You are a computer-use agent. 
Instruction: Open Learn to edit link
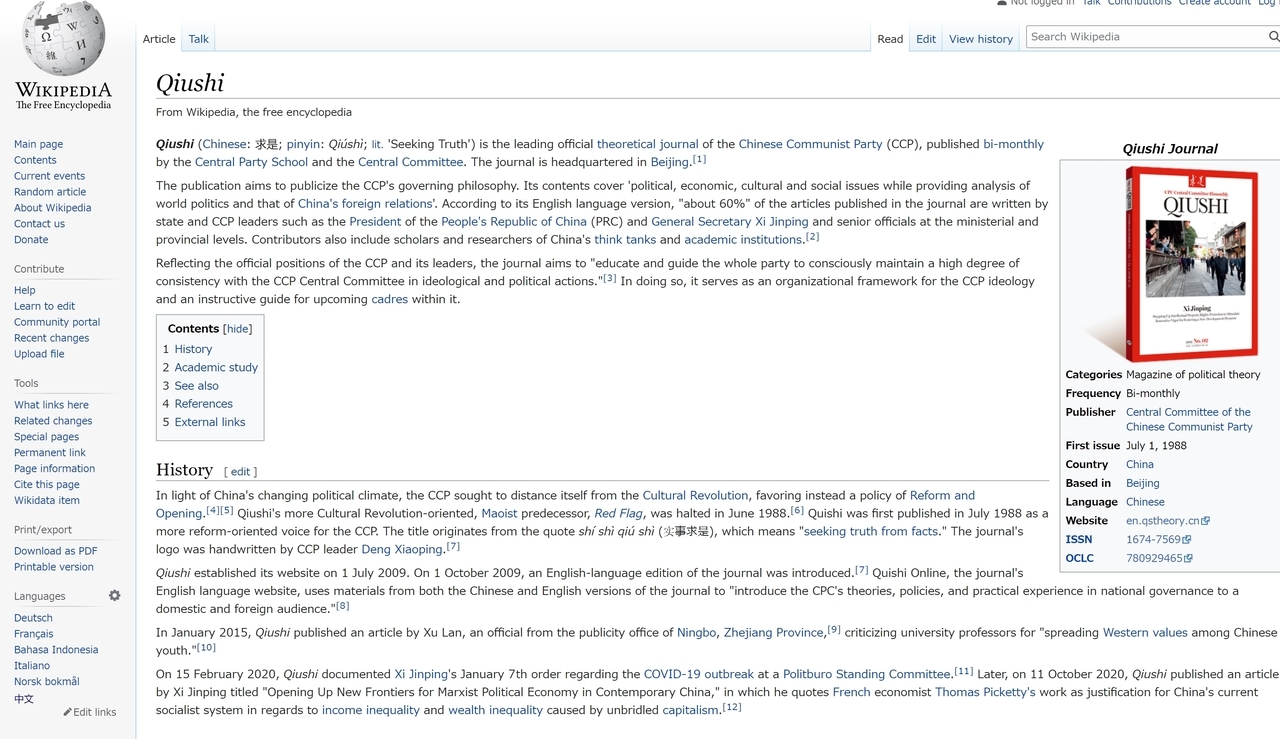click(44, 306)
